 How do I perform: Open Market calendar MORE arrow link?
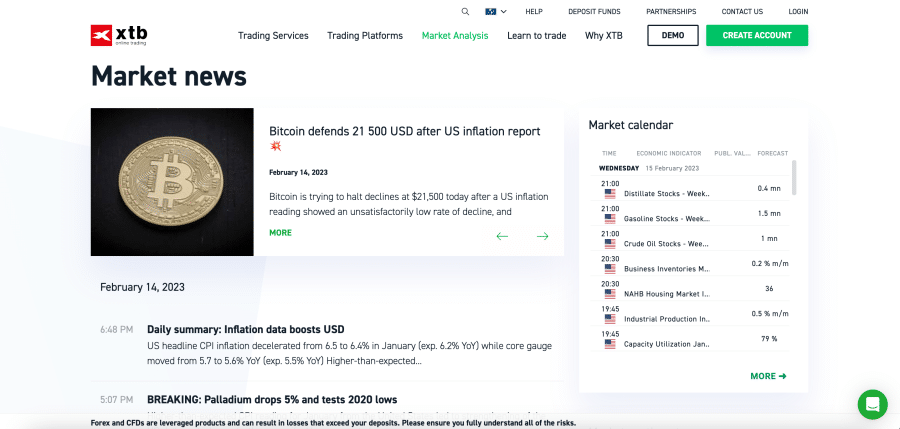tap(769, 376)
